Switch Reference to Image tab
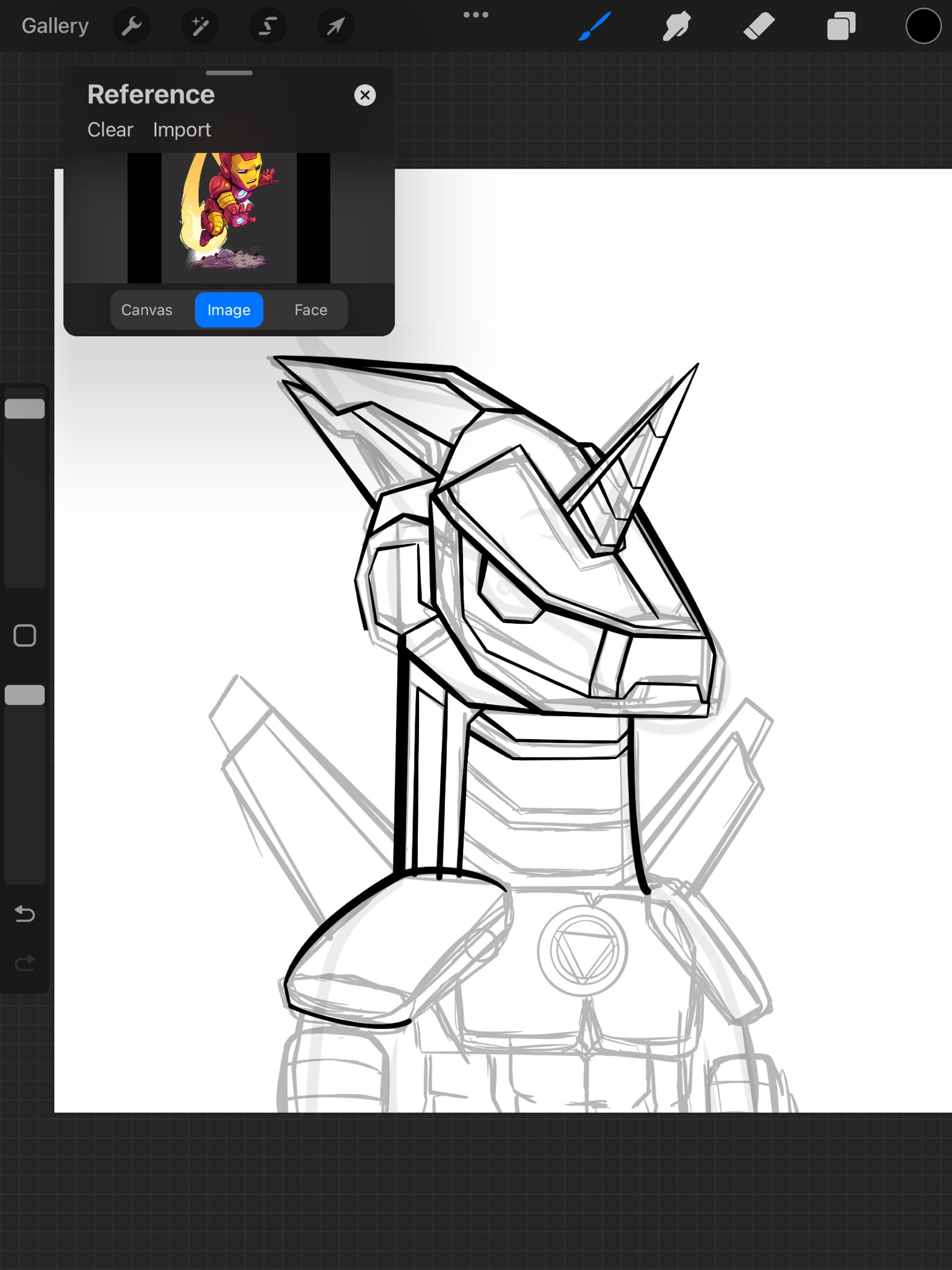Screen dimensions: 952x1270 click(229, 310)
